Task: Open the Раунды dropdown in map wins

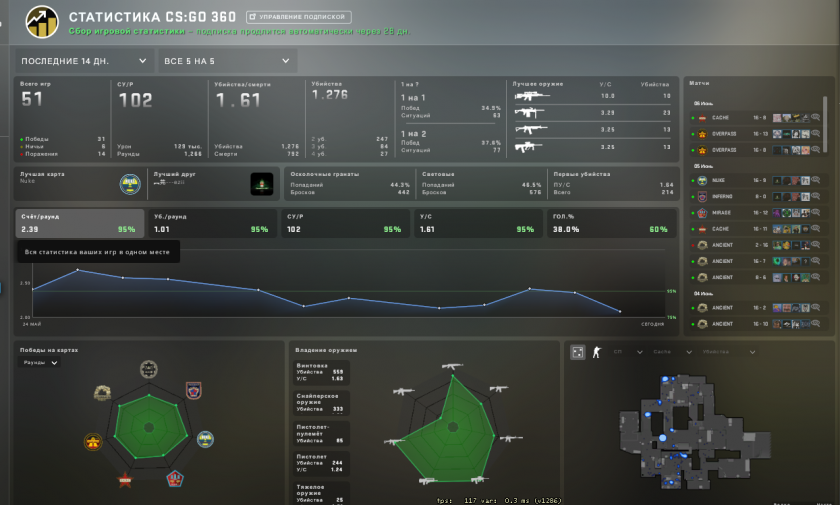Action: pos(40,363)
